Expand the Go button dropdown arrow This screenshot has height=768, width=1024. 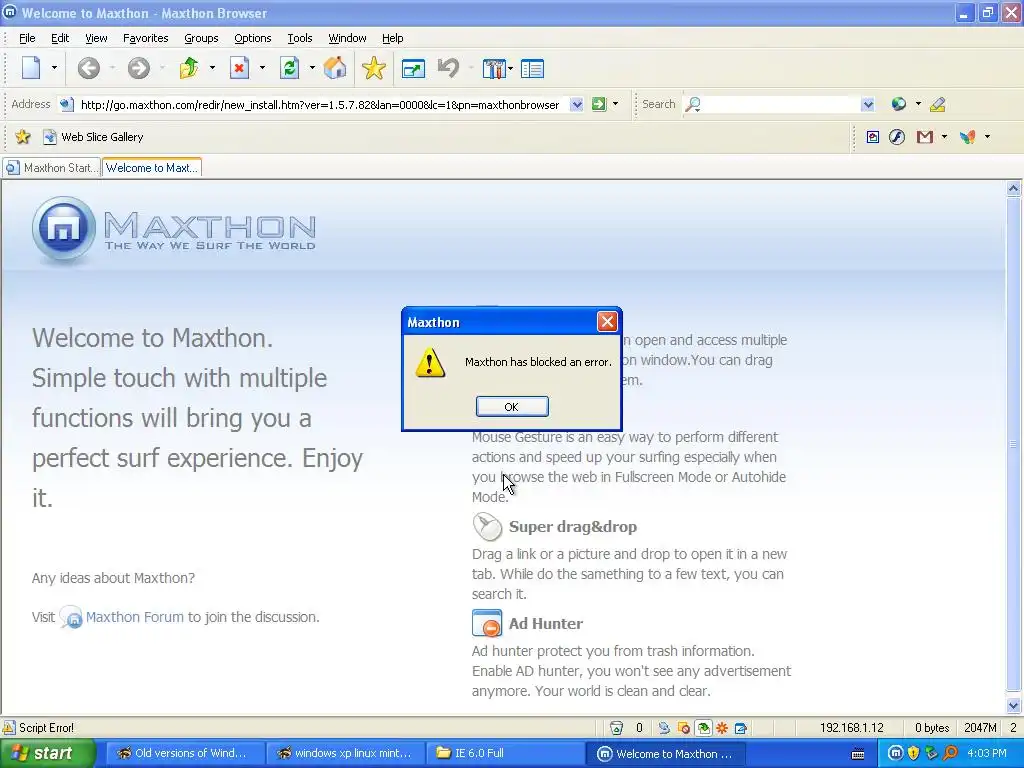pyautogui.click(x=615, y=104)
